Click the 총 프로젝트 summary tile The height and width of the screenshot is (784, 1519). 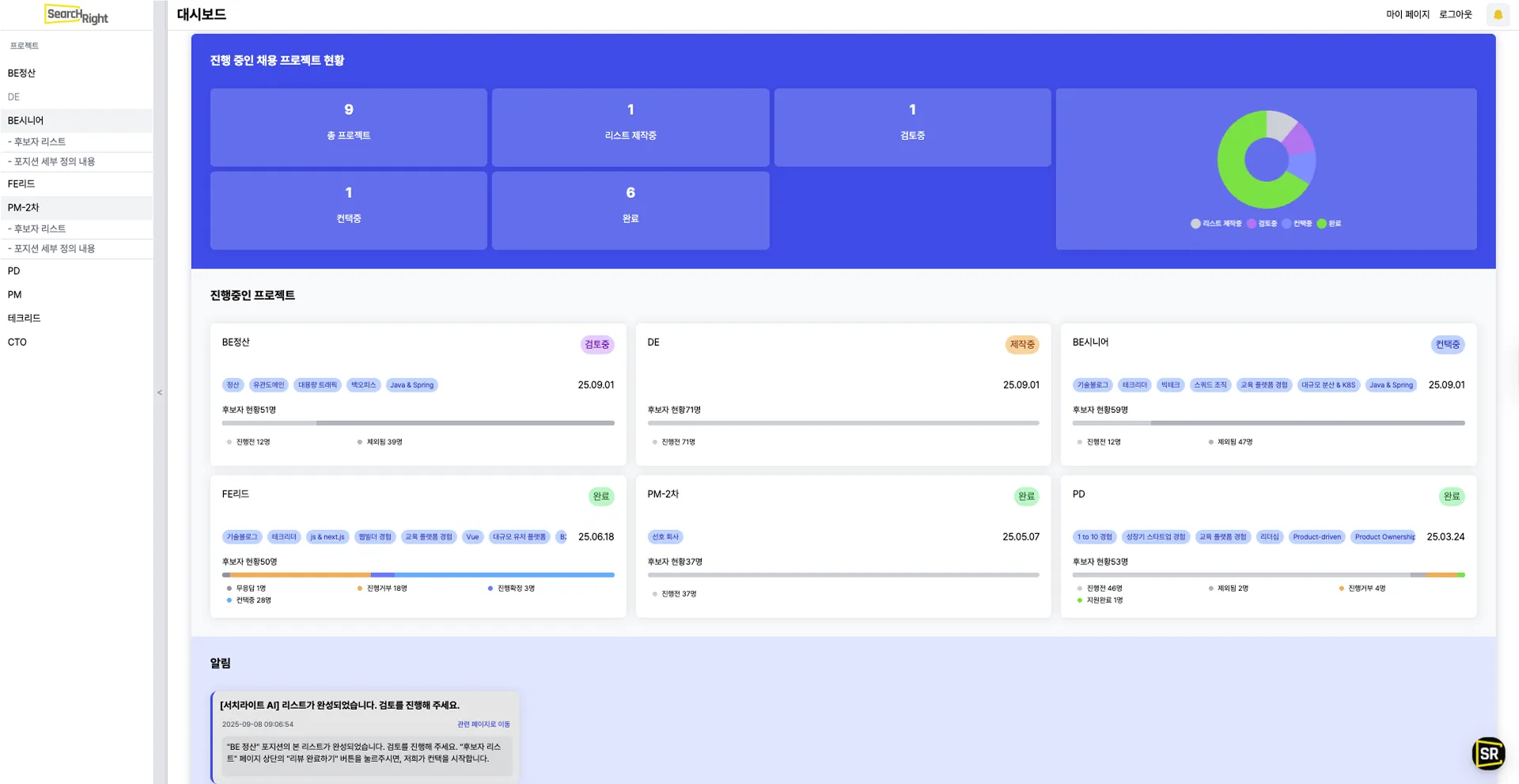[348, 127]
